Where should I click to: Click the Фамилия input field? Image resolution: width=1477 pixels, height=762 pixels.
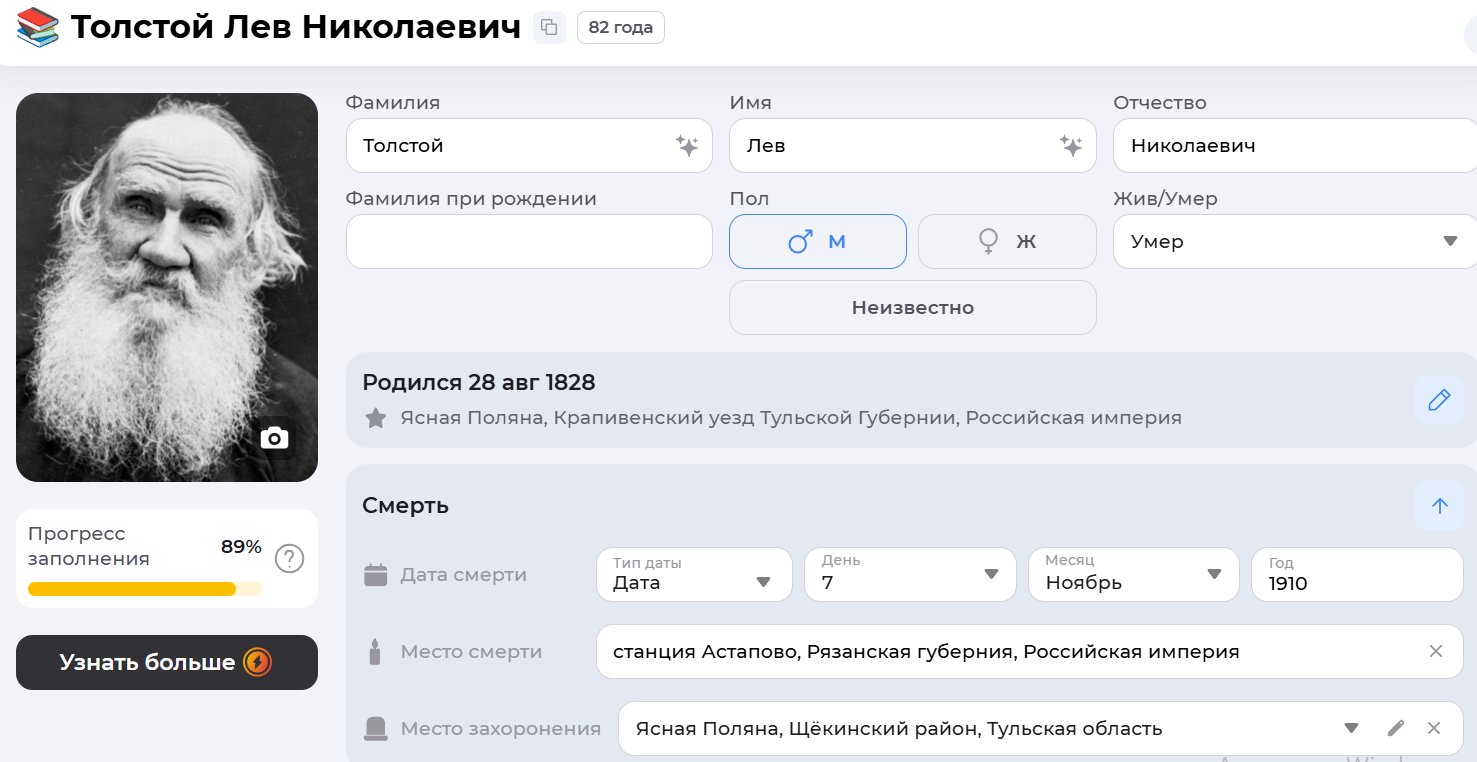click(529, 146)
